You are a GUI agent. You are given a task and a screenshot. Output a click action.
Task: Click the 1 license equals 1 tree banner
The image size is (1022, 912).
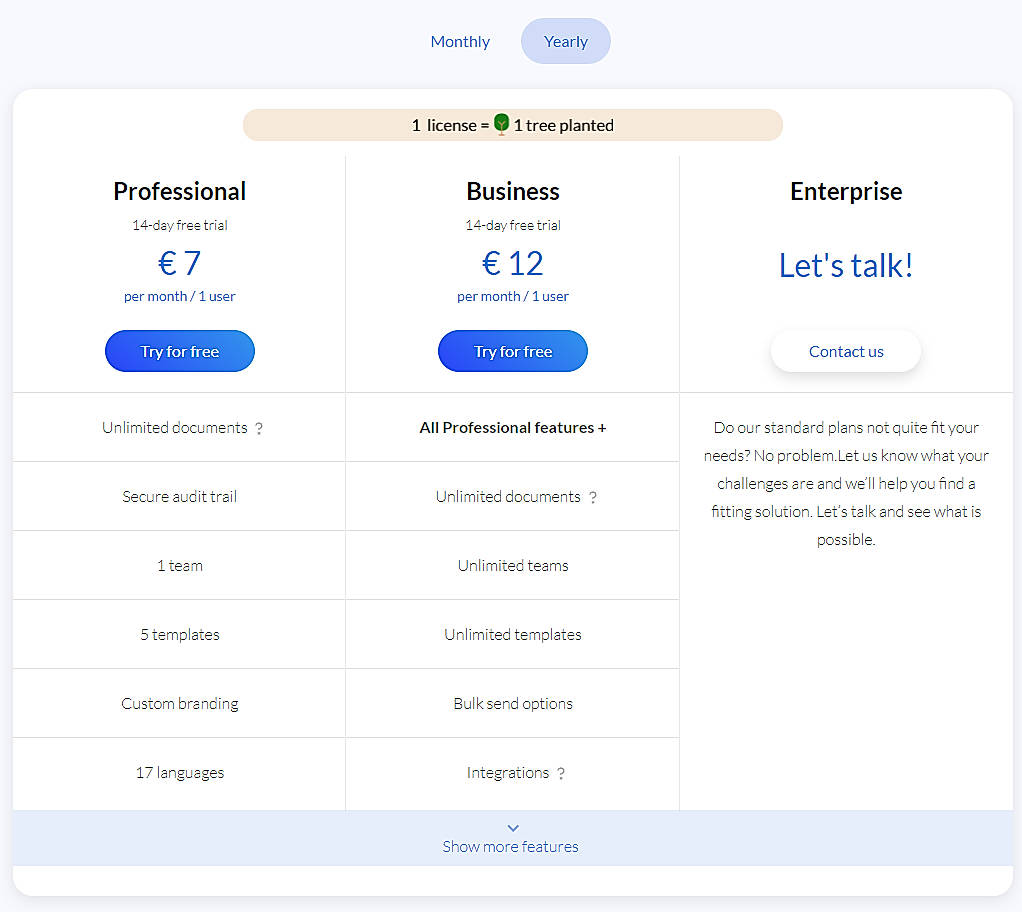(513, 124)
